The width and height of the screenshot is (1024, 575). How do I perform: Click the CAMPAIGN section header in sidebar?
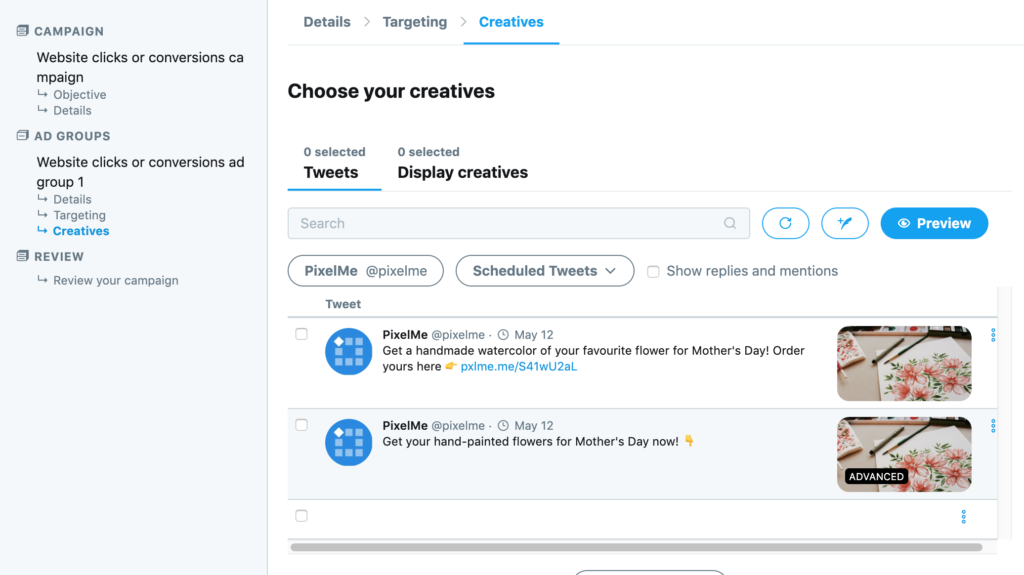68,31
